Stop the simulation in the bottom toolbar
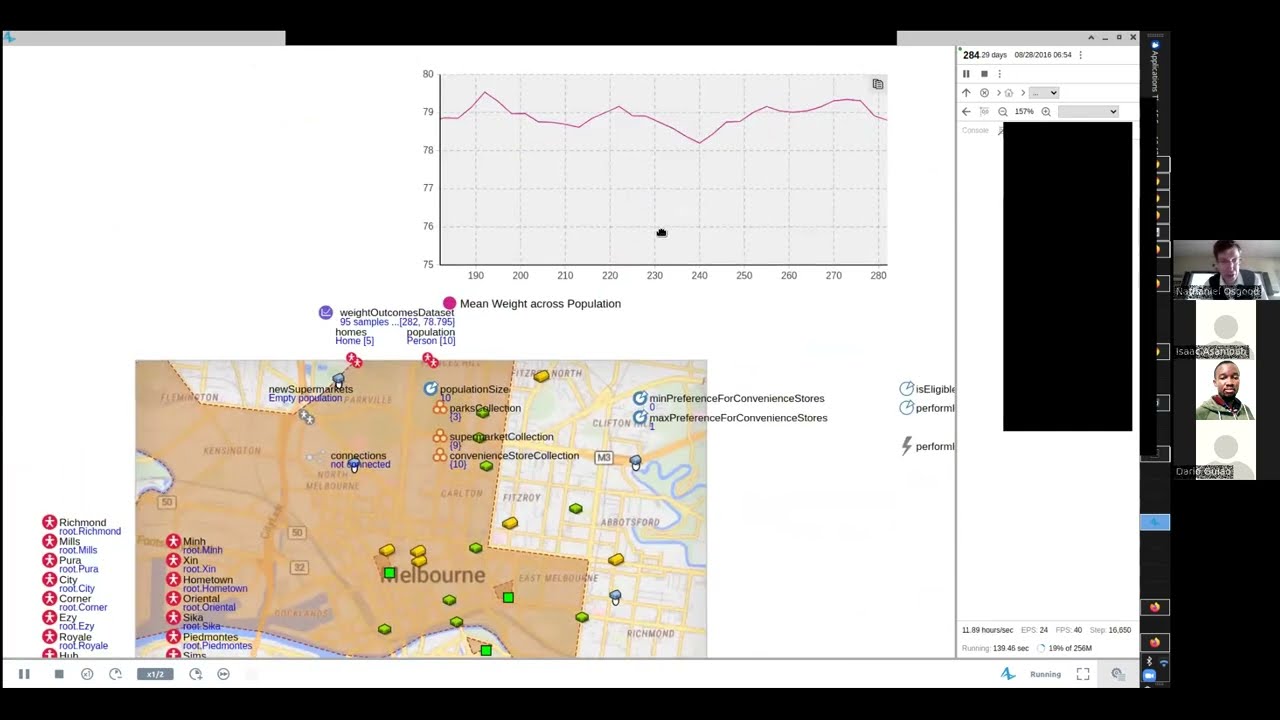Viewport: 1280px width, 720px height. point(59,674)
